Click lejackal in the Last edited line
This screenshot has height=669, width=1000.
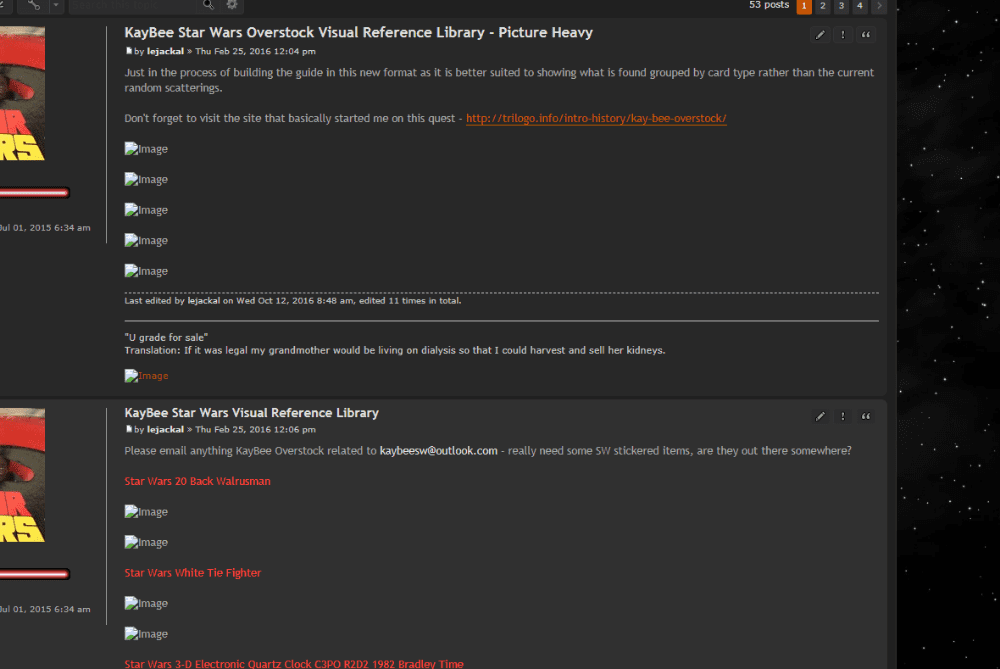coord(203,300)
